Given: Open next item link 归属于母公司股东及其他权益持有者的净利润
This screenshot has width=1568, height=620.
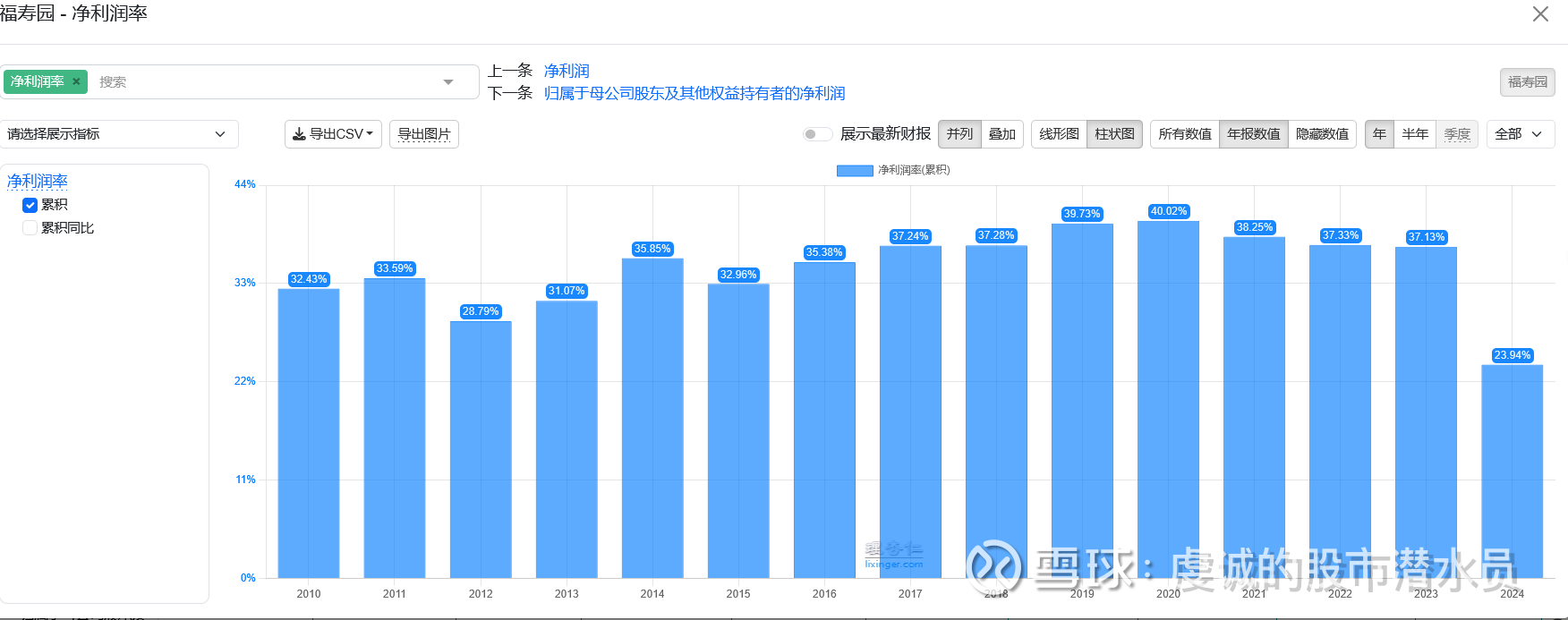Looking at the screenshot, I should click(695, 93).
